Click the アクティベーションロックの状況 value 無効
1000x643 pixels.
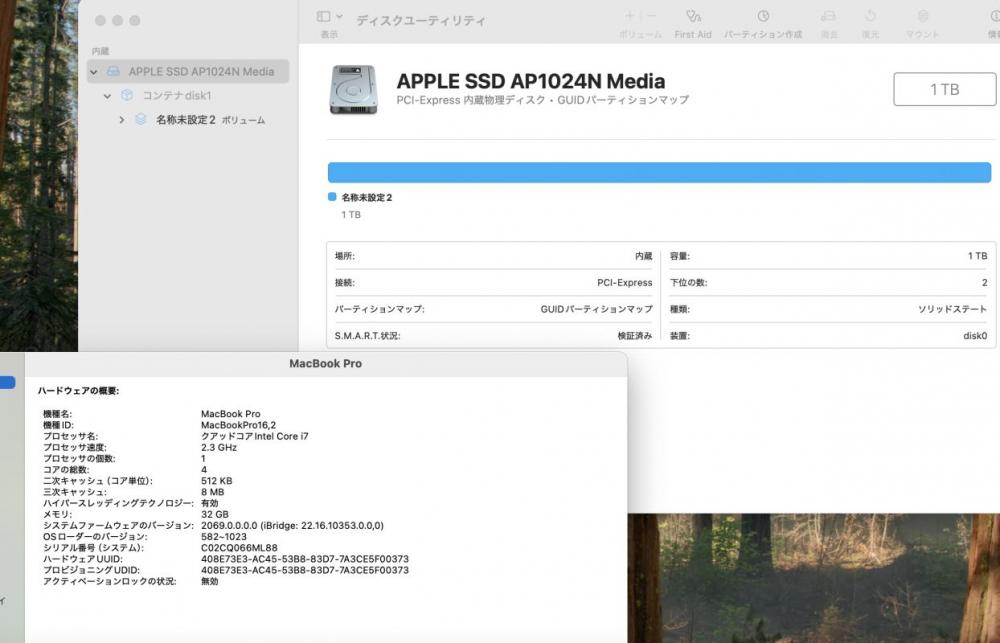click(210, 582)
